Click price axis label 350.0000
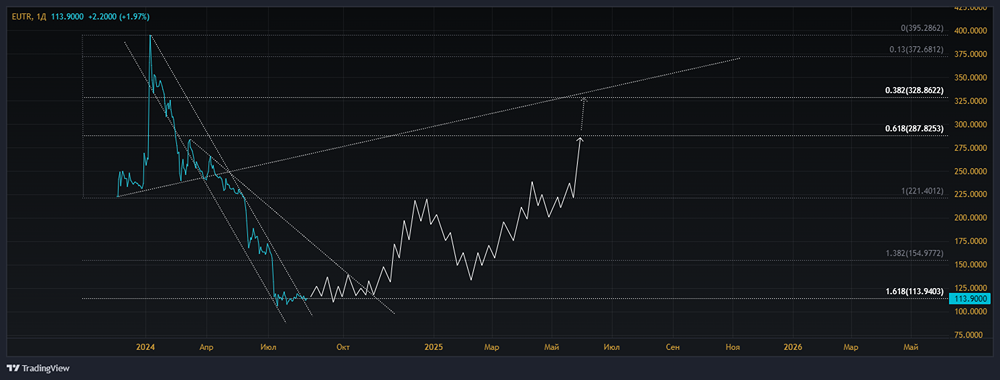 972,78
